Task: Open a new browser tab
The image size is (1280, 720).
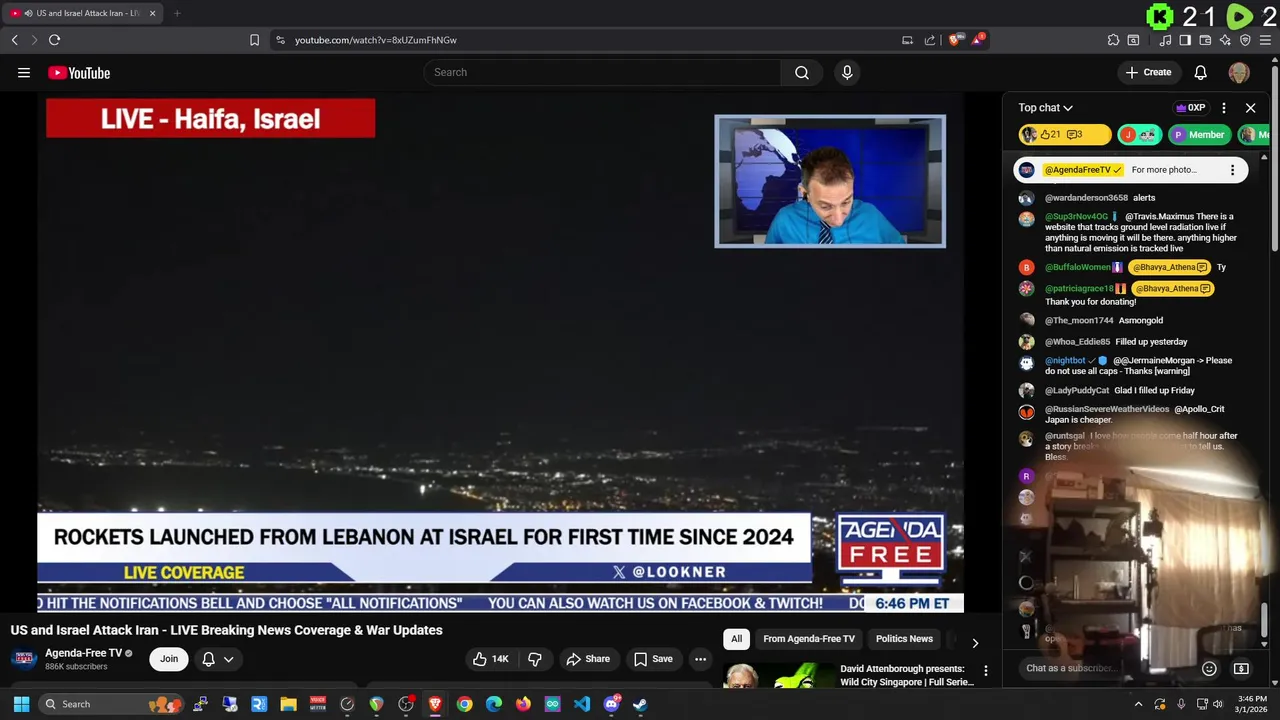Action: 177,13
